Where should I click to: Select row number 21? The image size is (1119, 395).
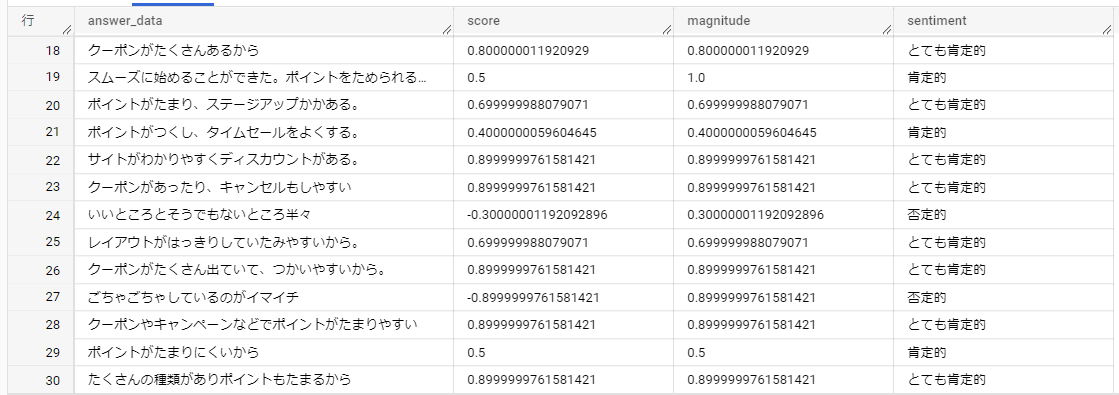pos(53,132)
